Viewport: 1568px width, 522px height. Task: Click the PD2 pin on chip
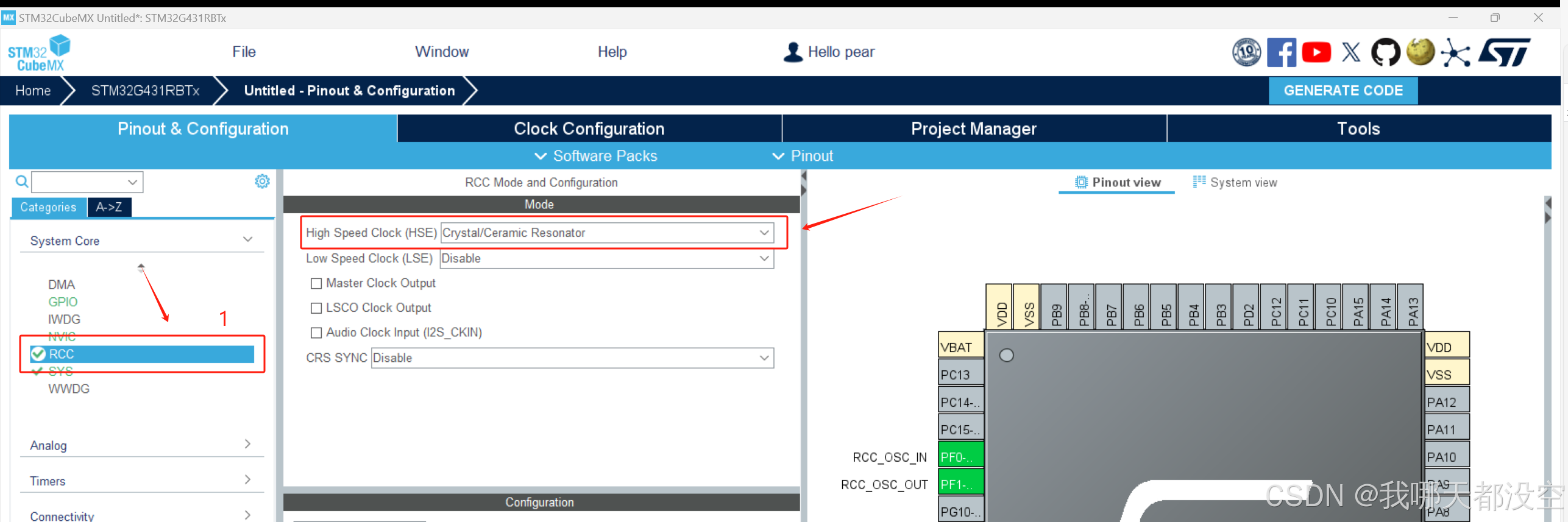[1247, 307]
